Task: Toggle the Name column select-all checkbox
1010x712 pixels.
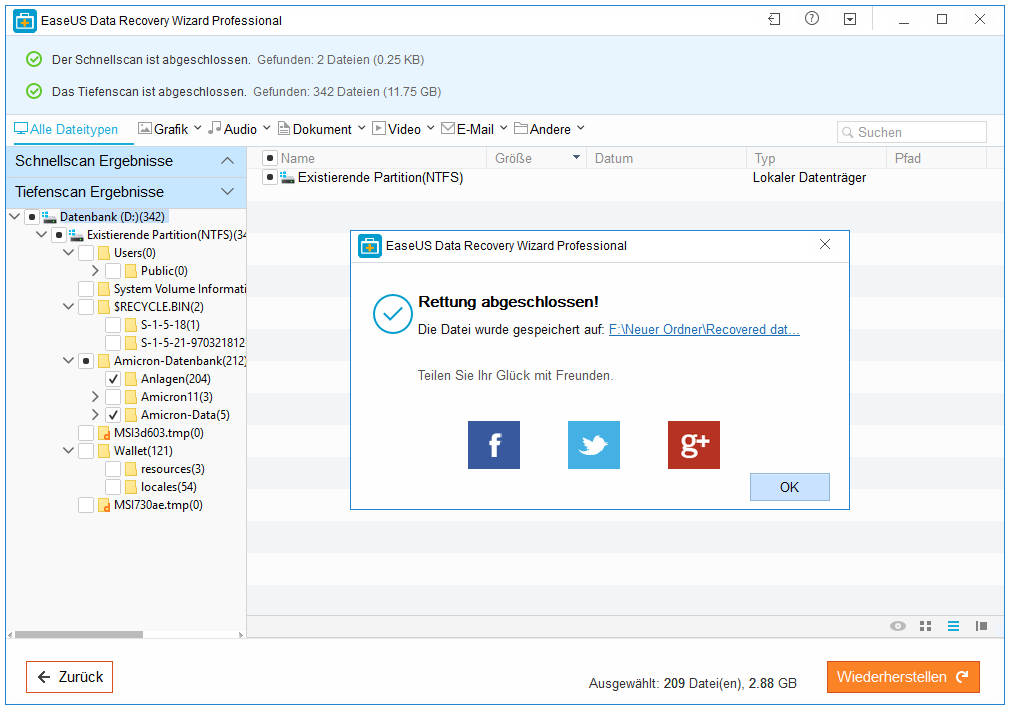Action: 270,158
